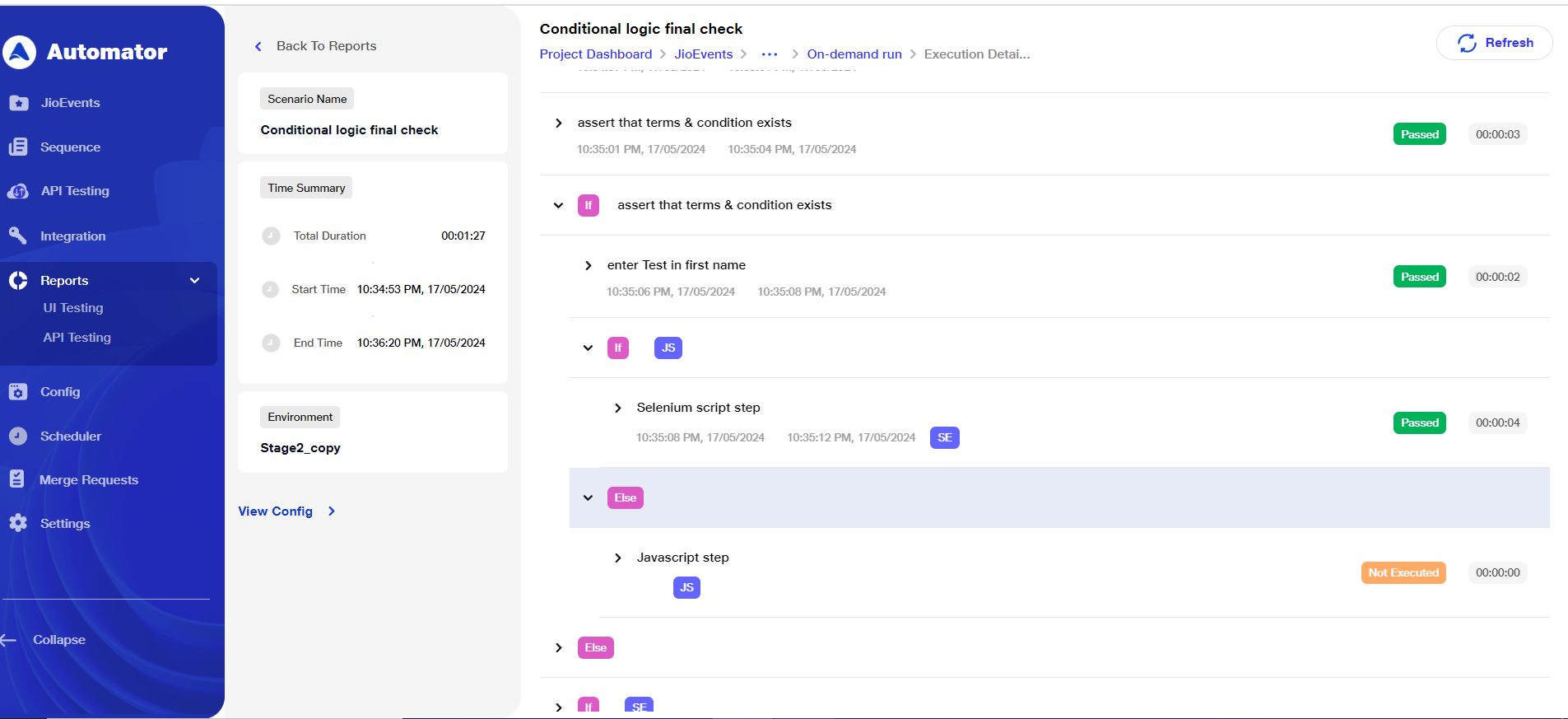
Task: Go Back To Reports
Action: pos(326,46)
